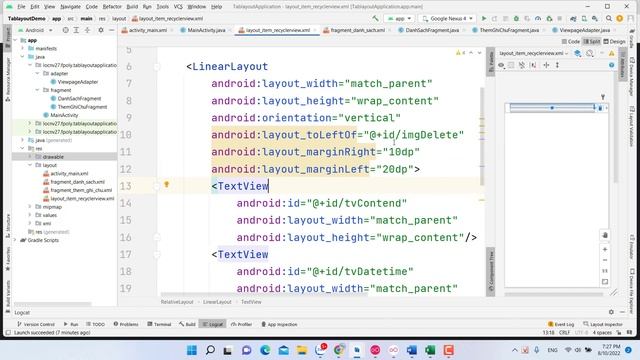Screen dimensions: 640x360
Task: Click orientation for preview icon in design toolbar
Action: point(590,53)
